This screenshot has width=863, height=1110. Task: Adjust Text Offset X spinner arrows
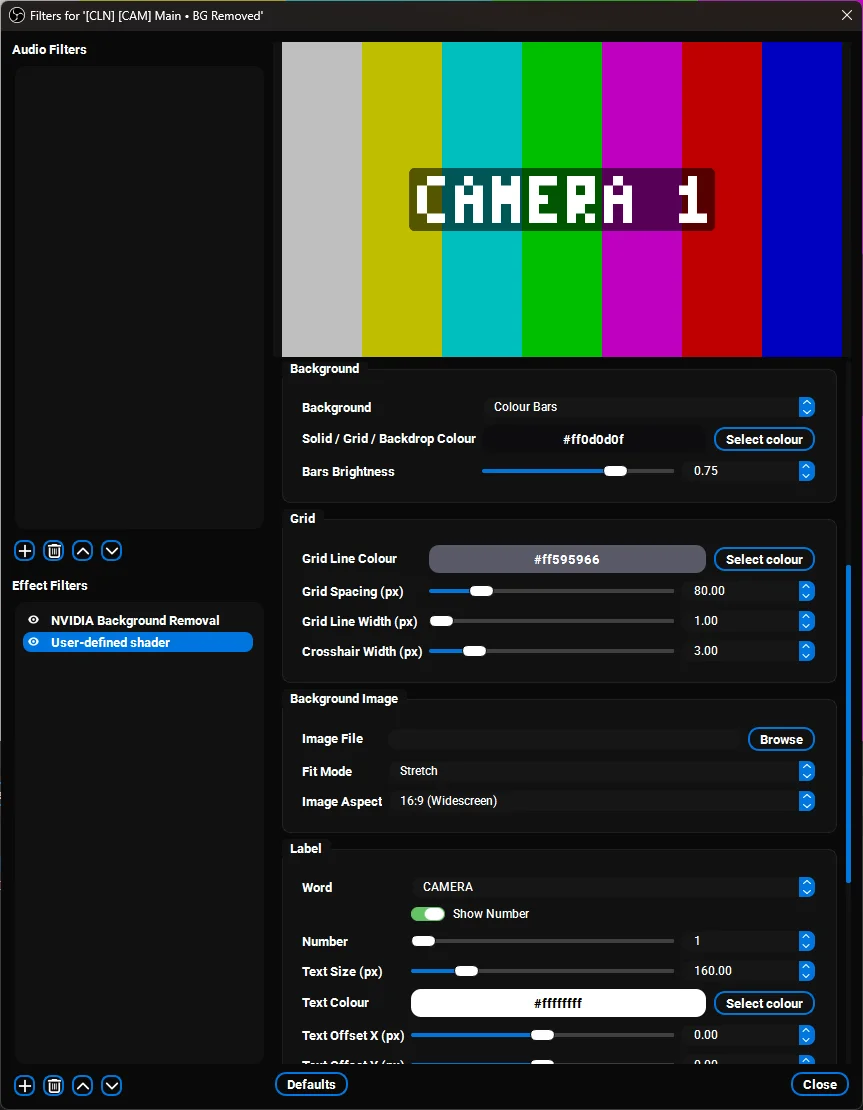pos(806,1035)
